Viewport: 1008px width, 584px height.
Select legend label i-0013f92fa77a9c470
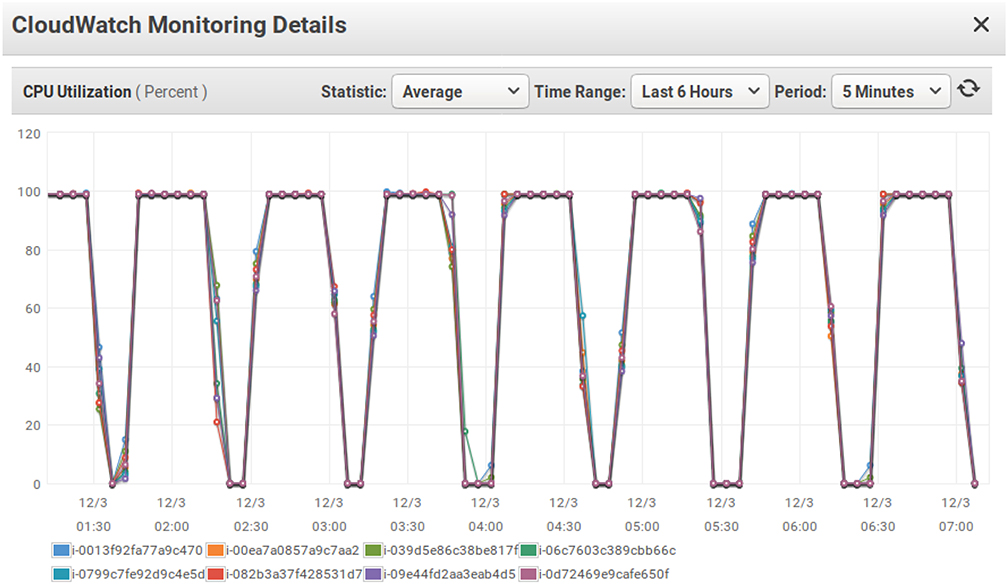coord(138,551)
